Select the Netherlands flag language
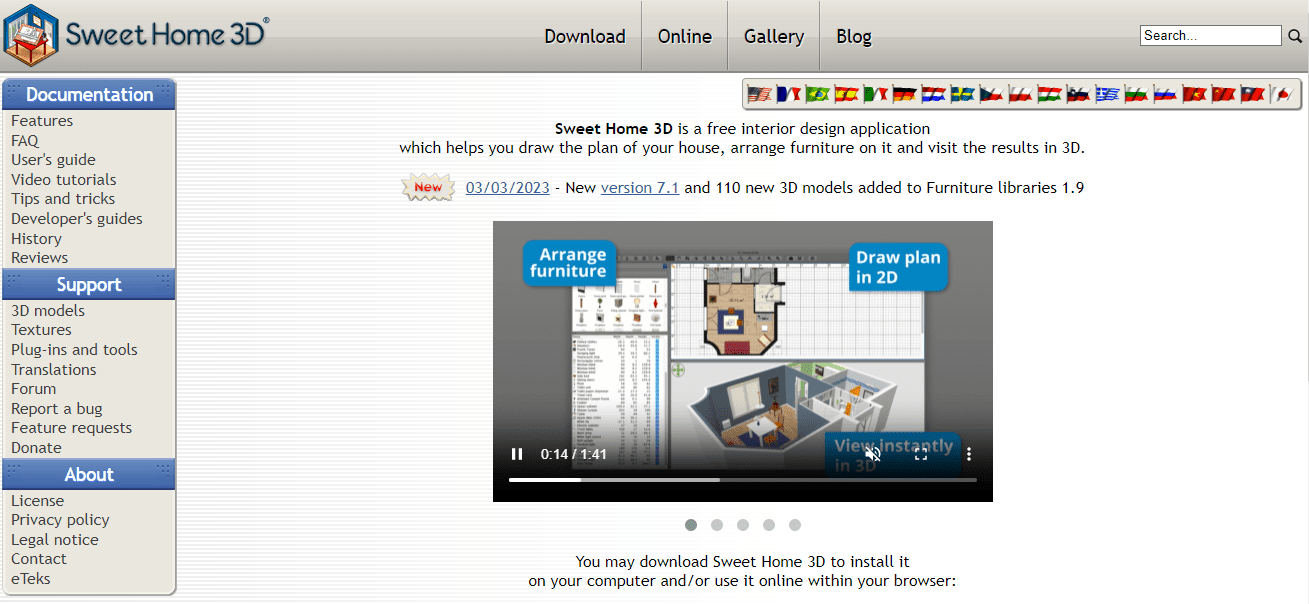Viewport: 1309px width, 604px height. pos(934,94)
